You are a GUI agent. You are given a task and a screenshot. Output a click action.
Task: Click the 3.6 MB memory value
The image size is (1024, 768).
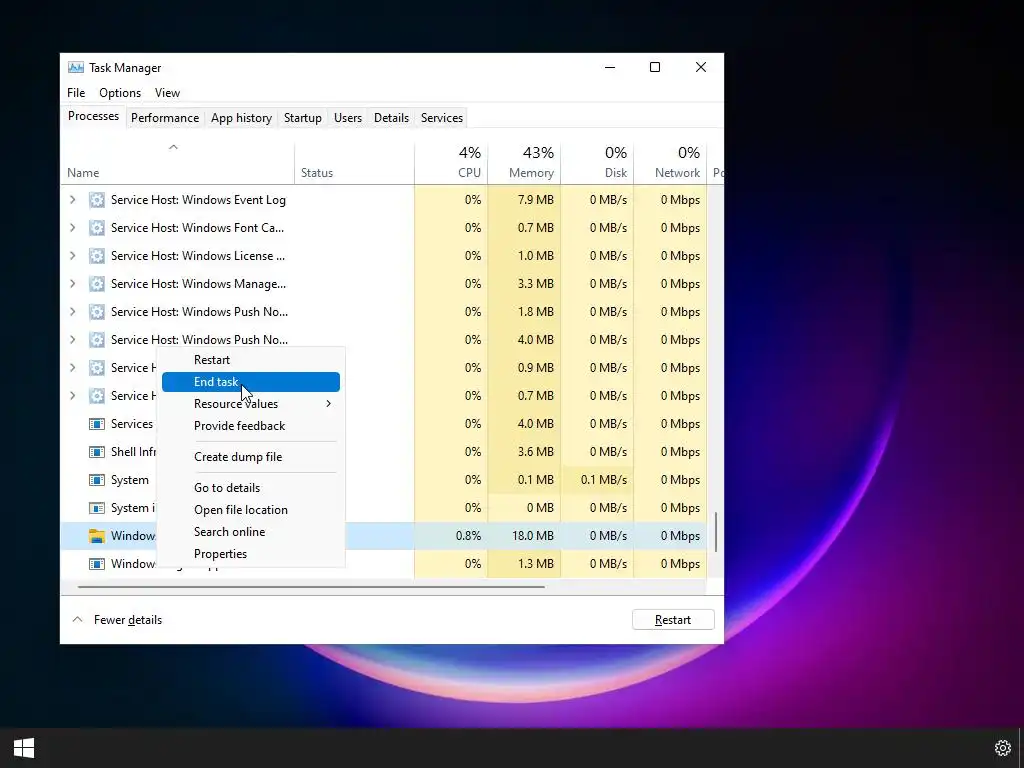pyautogui.click(x=536, y=452)
